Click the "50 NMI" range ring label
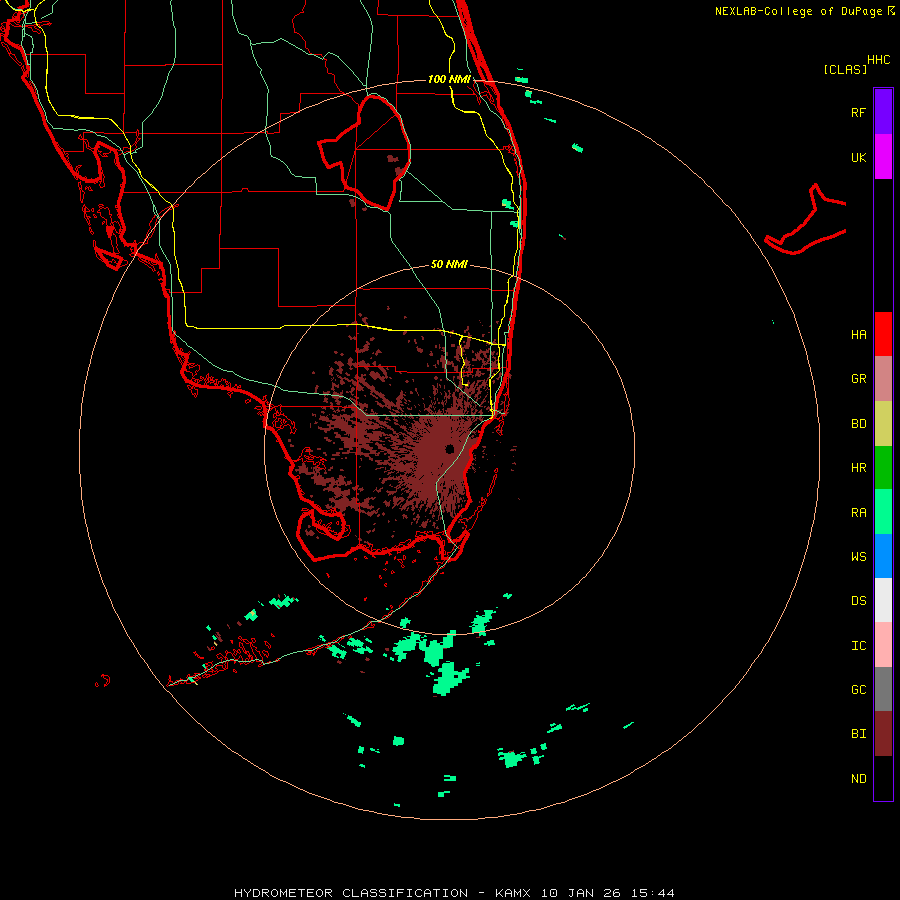The width and height of the screenshot is (900, 900). 449,264
